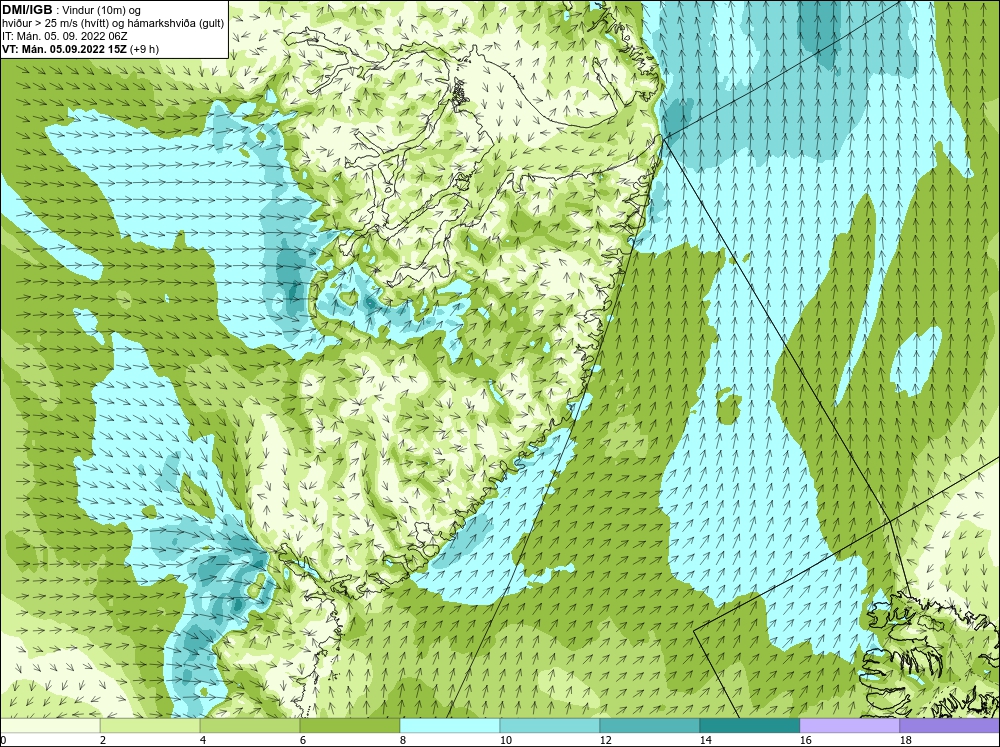Click the 0–2 m/s pale yellow legend swatch
Screen dimensions: 1000x747
click(x=50, y=726)
